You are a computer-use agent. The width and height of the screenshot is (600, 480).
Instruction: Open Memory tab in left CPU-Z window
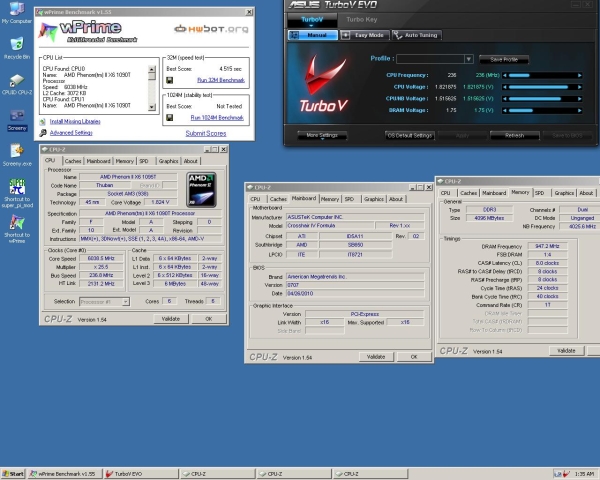[125, 161]
